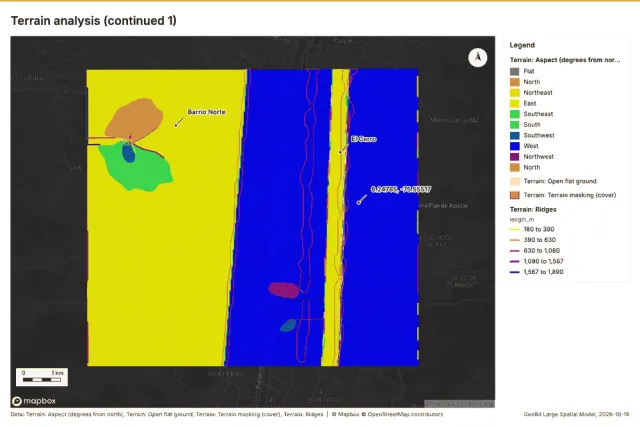
Task: Click the north arrow compass icon
Action: [478, 58]
